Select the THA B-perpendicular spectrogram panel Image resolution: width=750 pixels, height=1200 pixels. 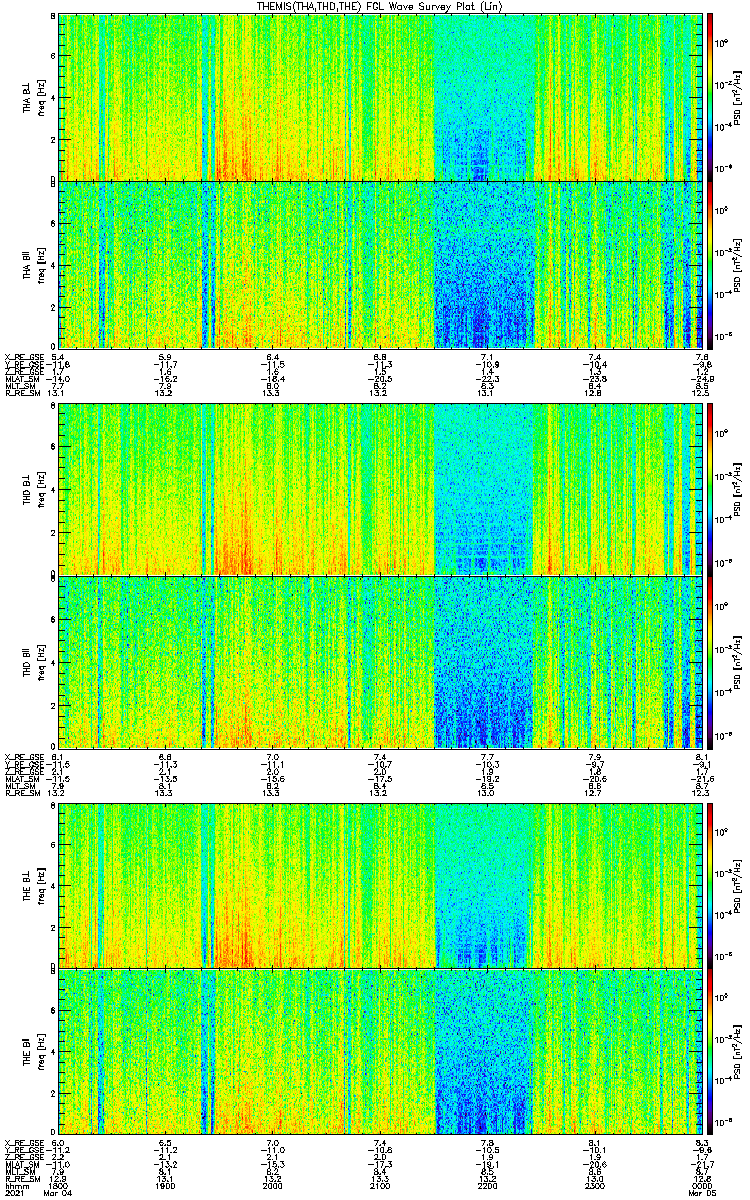click(380, 96)
